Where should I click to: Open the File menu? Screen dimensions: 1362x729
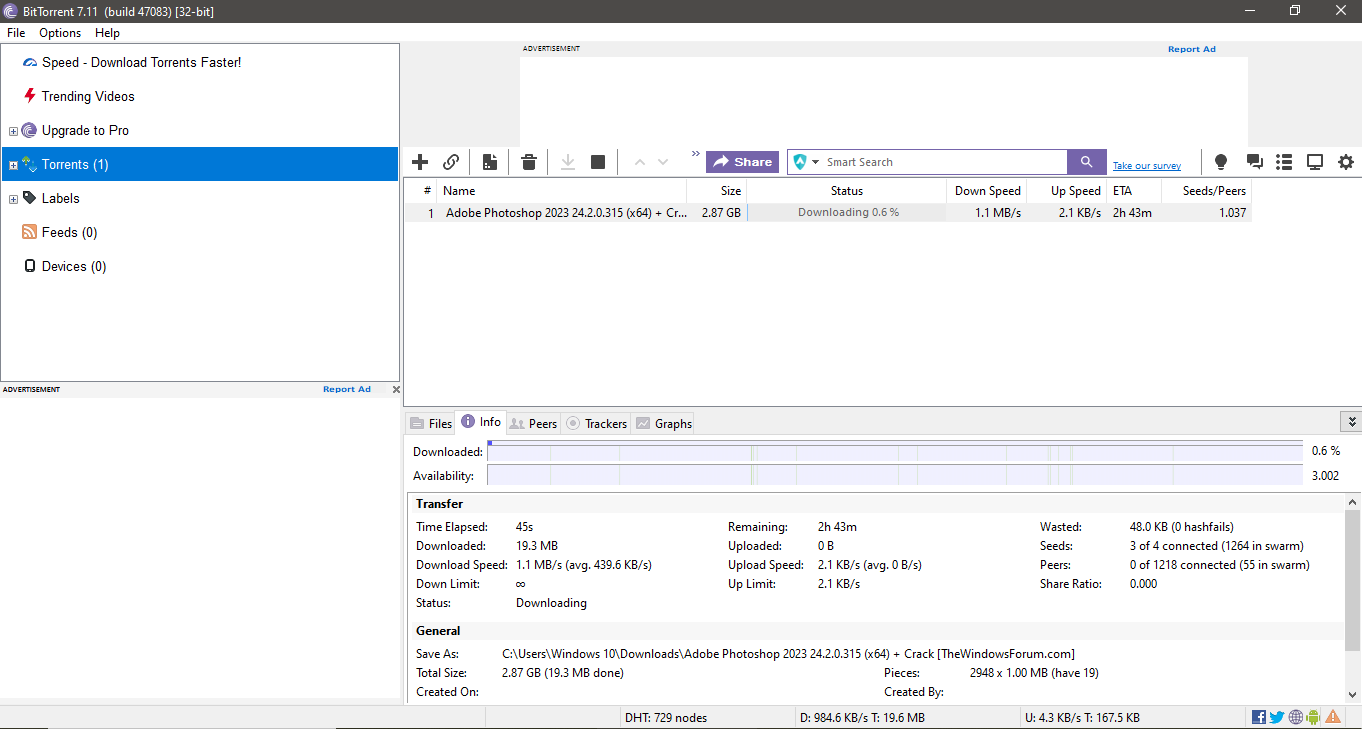[x=16, y=33]
